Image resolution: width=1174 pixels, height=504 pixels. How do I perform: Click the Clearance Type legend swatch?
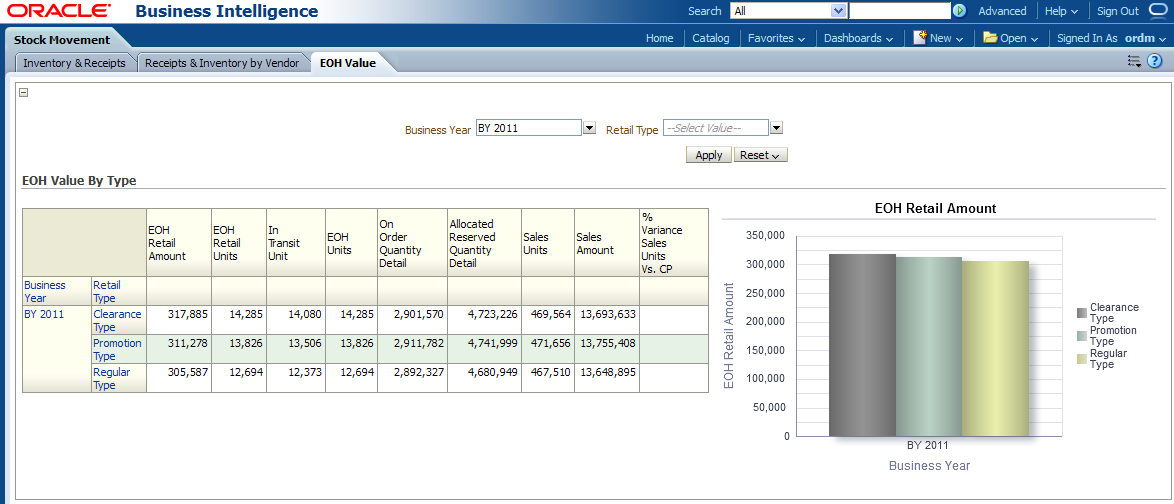pyautogui.click(x=1082, y=313)
